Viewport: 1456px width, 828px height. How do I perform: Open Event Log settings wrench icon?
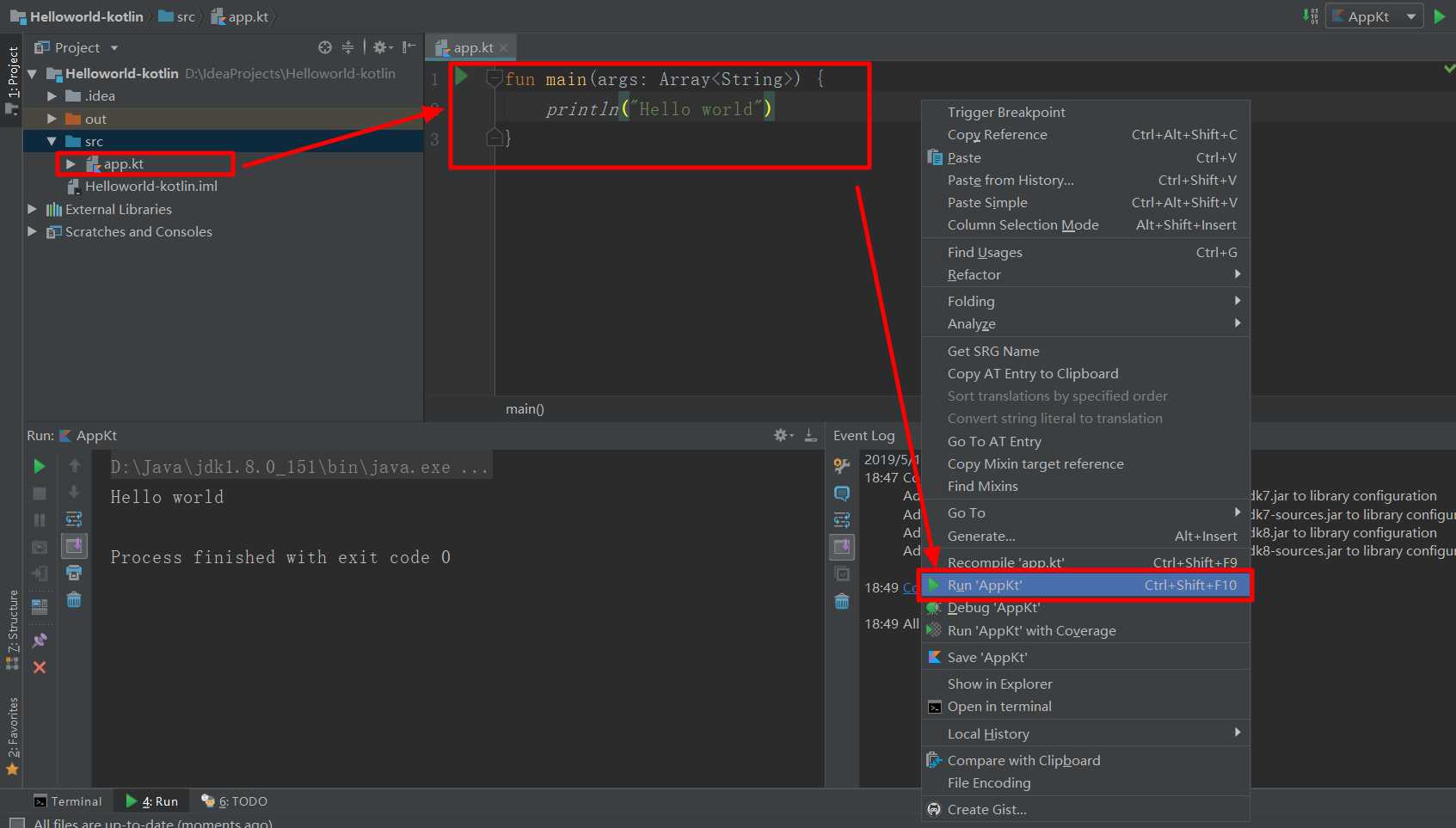[842, 466]
